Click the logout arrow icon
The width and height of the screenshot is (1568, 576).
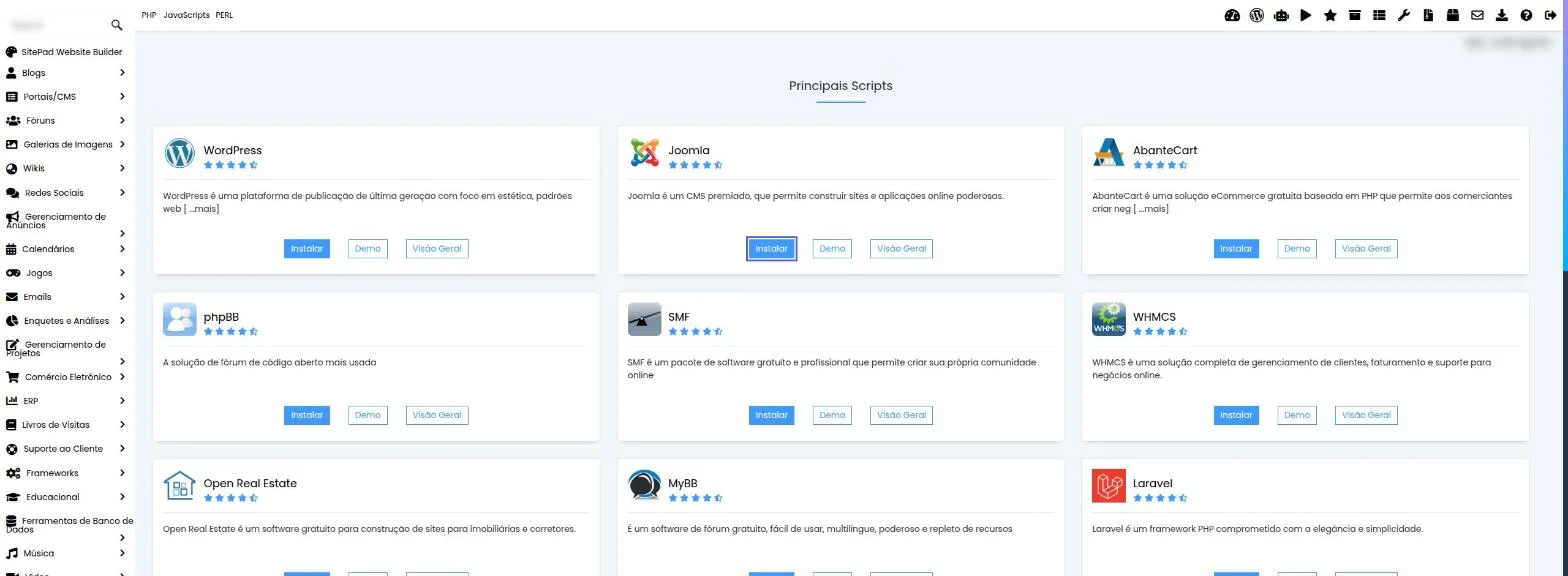point(1551,15)
